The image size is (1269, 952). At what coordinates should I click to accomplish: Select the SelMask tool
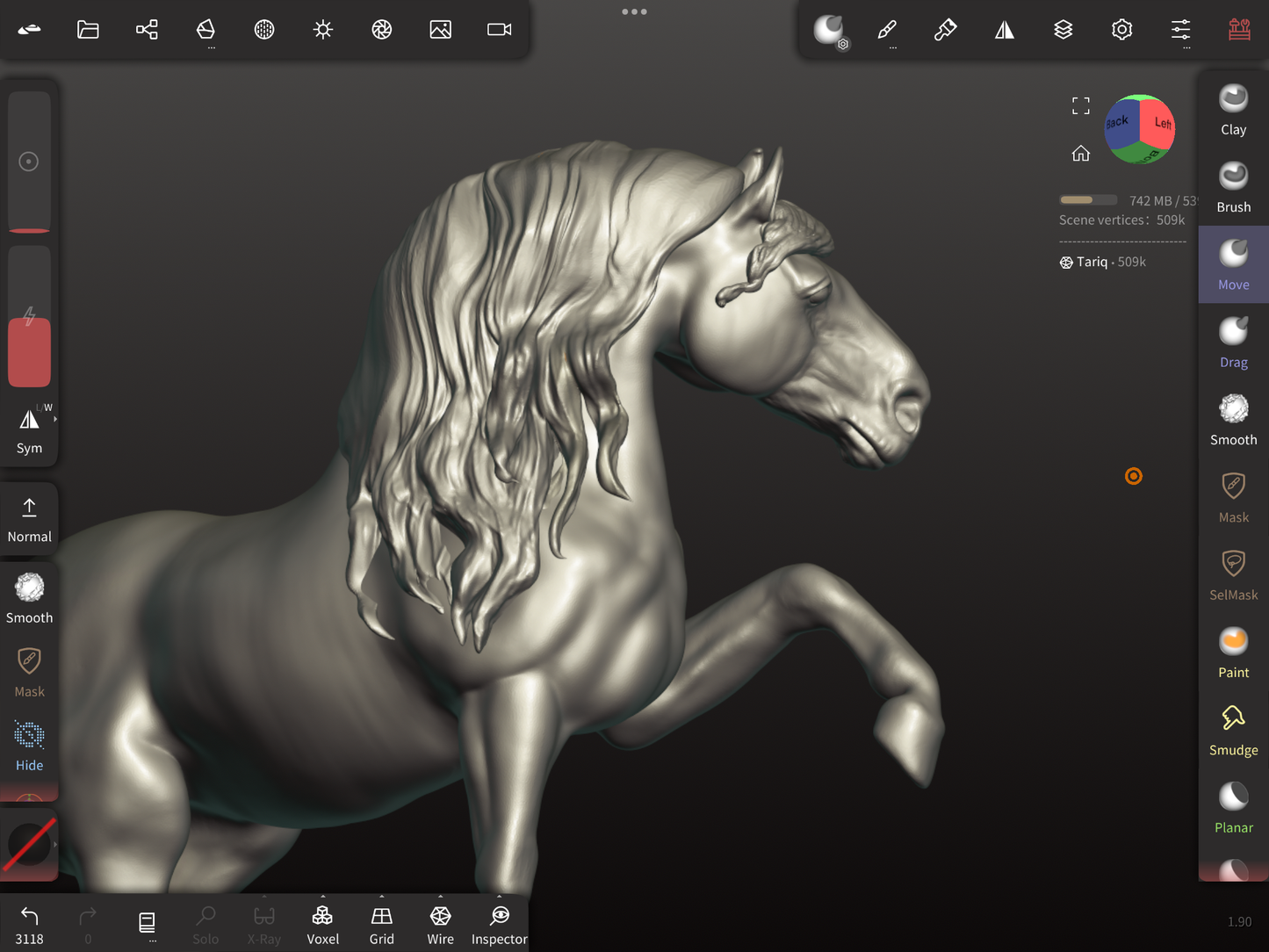point(1233,575)
